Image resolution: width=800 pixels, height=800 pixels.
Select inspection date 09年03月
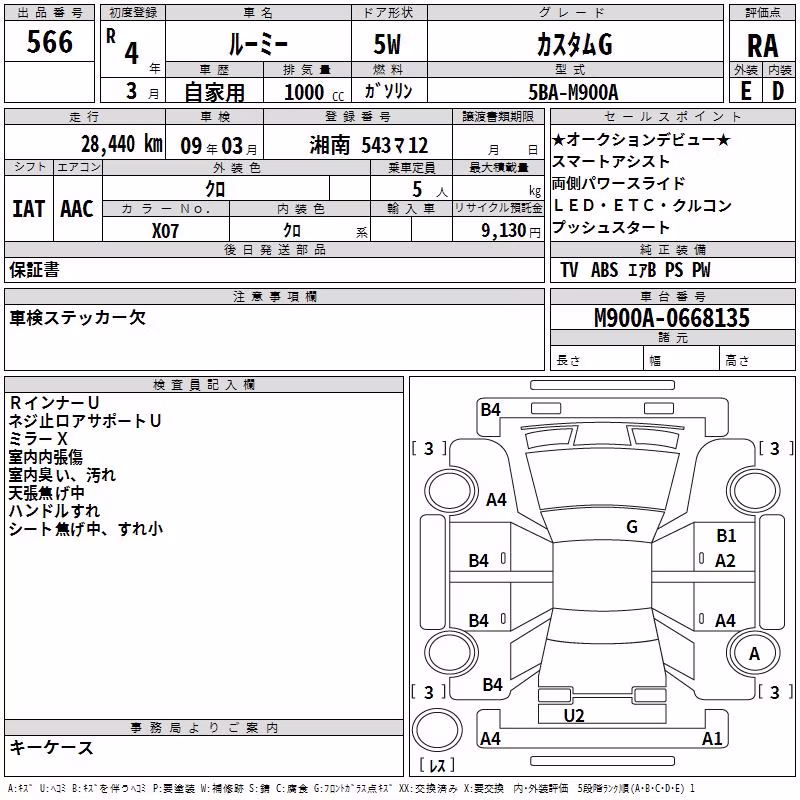point(219,146)
